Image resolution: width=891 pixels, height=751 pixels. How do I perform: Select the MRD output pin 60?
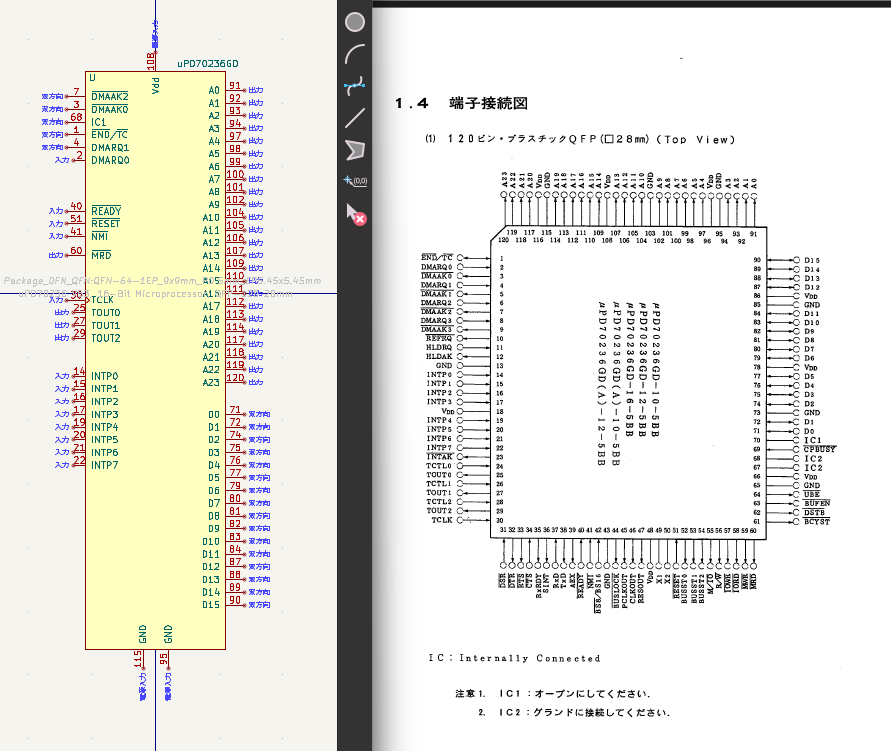point(76,254)
